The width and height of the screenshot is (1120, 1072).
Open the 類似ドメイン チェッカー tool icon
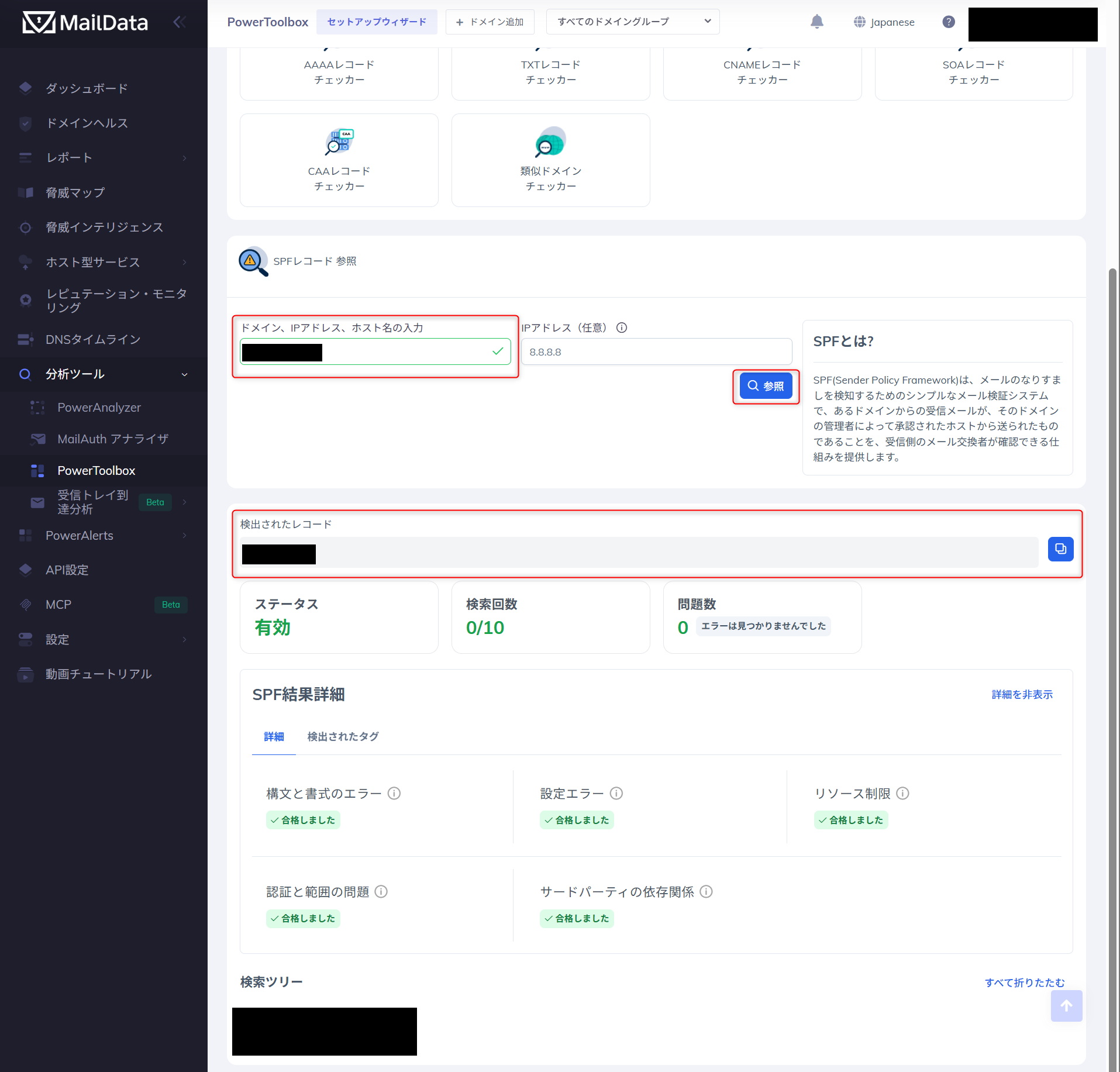click(550, 142)
